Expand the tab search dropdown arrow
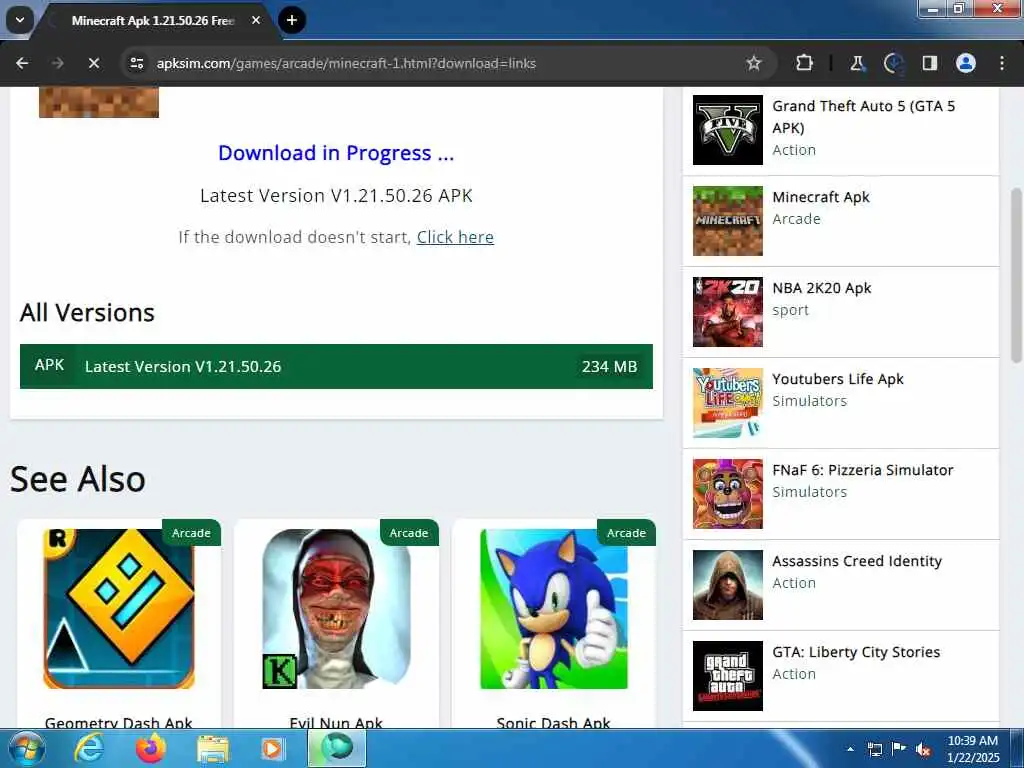The height and width of the screenshot is (768, 1024). click(x=20, y=20)
